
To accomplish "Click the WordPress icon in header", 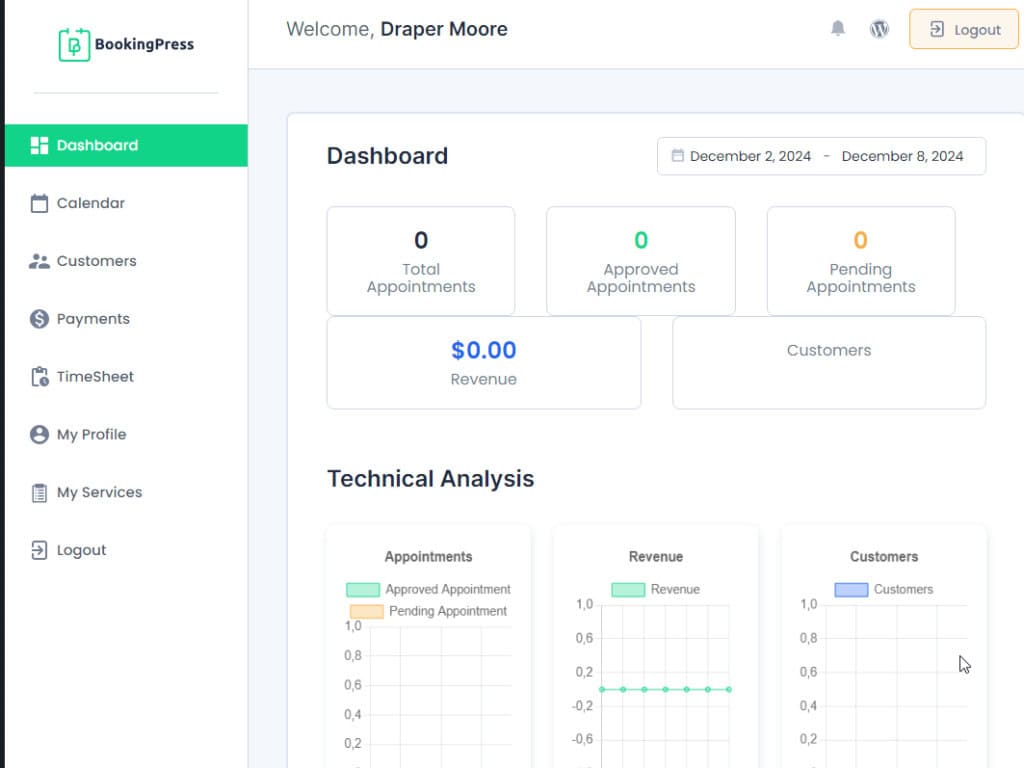I will (x=879, y=29).
